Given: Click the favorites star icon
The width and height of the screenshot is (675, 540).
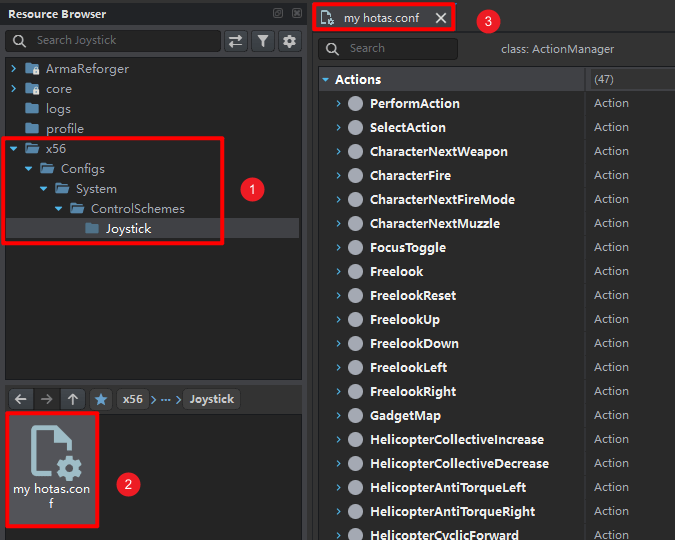Looking at the screenshot, I should [101, 399].
